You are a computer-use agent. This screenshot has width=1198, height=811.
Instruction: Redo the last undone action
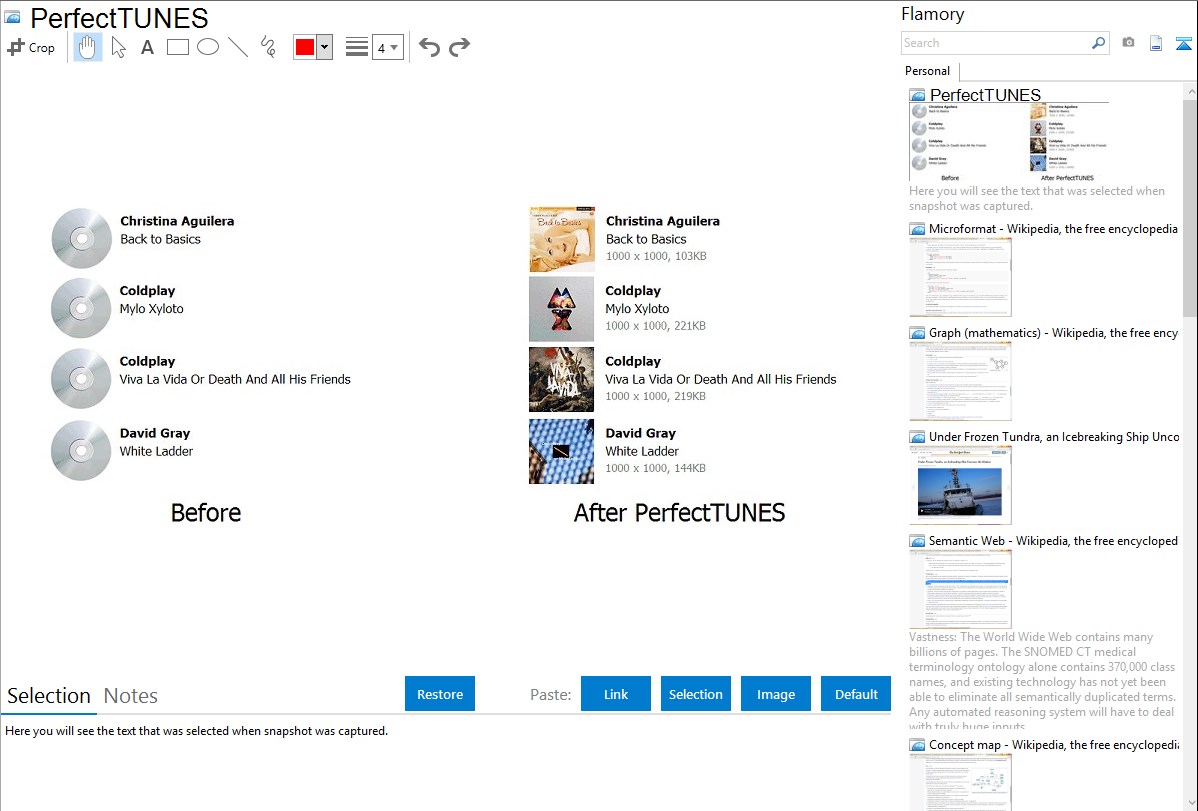[459, 47]
